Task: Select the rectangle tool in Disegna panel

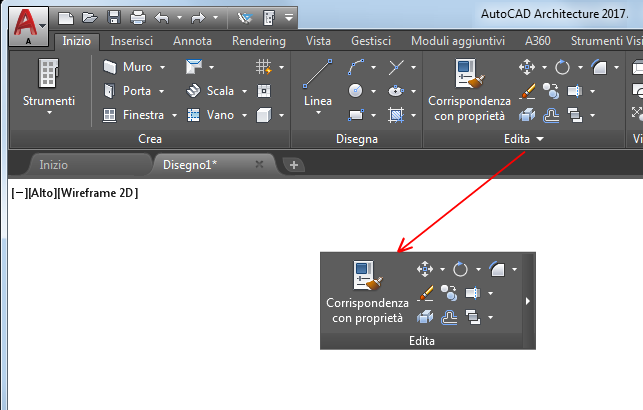Action: (x=356, y=115)
